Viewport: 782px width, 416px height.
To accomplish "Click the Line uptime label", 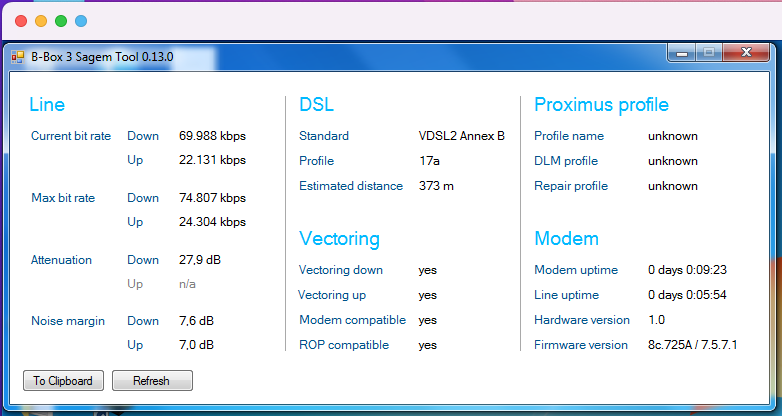I will click(567, 295).
